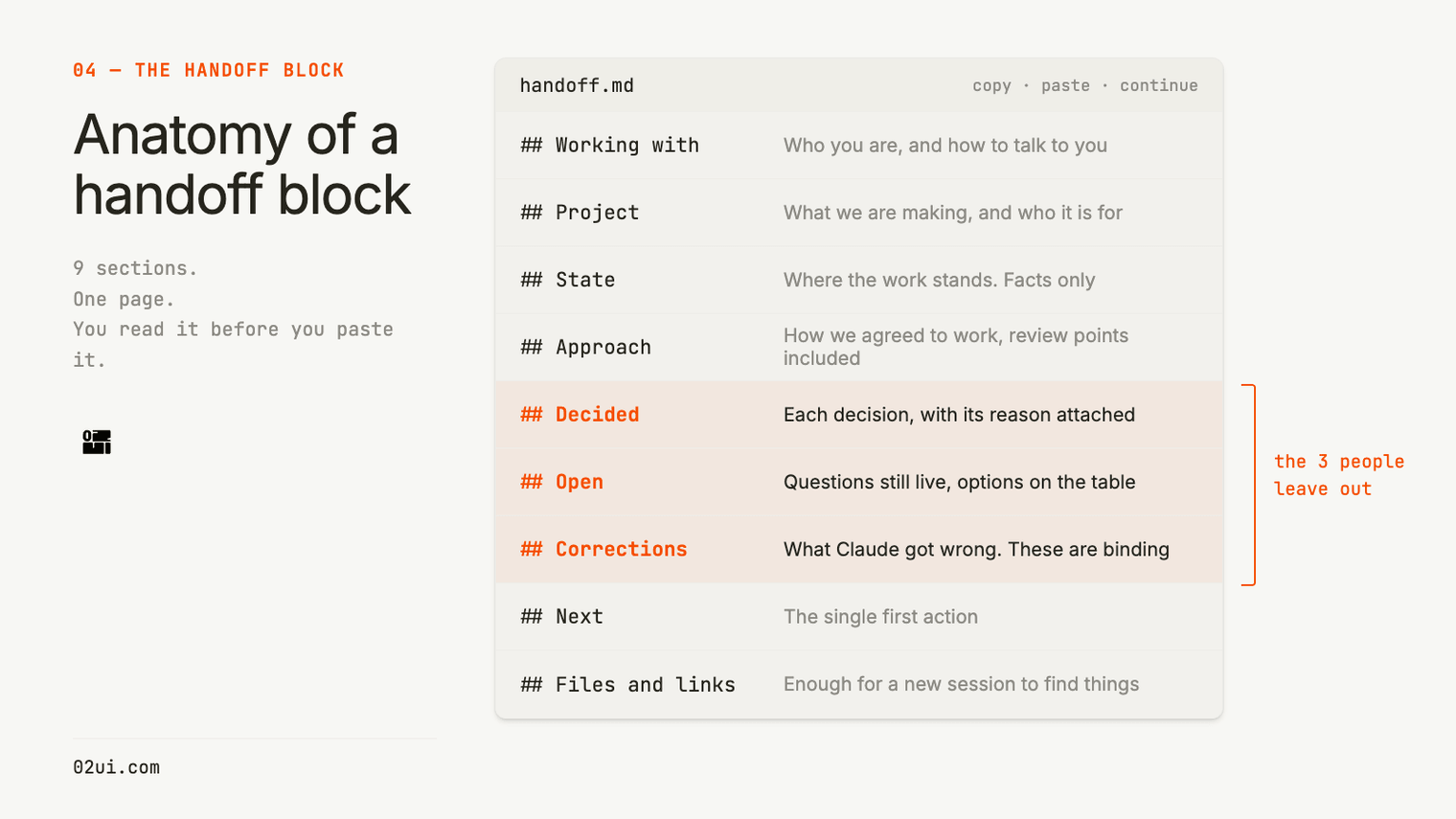This screenshot has width=1456, height=819.
Task: Click 'Questions still live, options on the table'
Action: [960, 482]
